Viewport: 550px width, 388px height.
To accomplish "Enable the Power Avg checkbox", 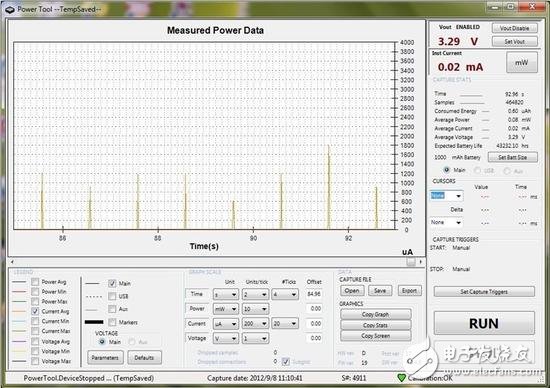I will click(35, 282).
